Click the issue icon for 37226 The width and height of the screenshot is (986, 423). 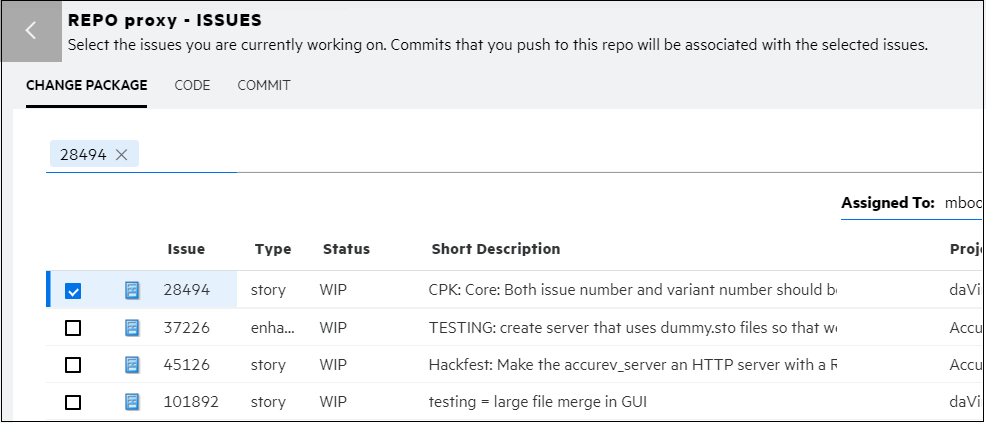[132, 327]
